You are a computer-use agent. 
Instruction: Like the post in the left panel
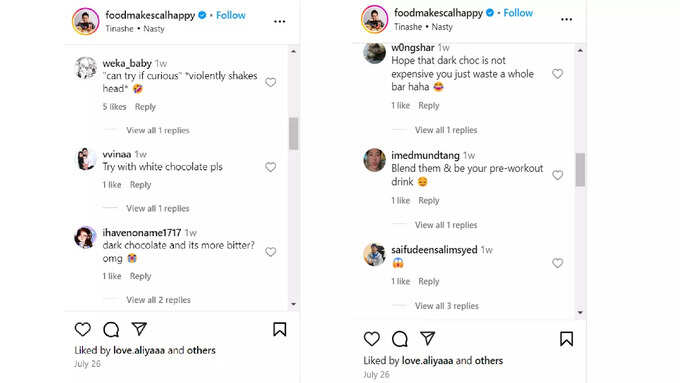(x=82, y=329)
